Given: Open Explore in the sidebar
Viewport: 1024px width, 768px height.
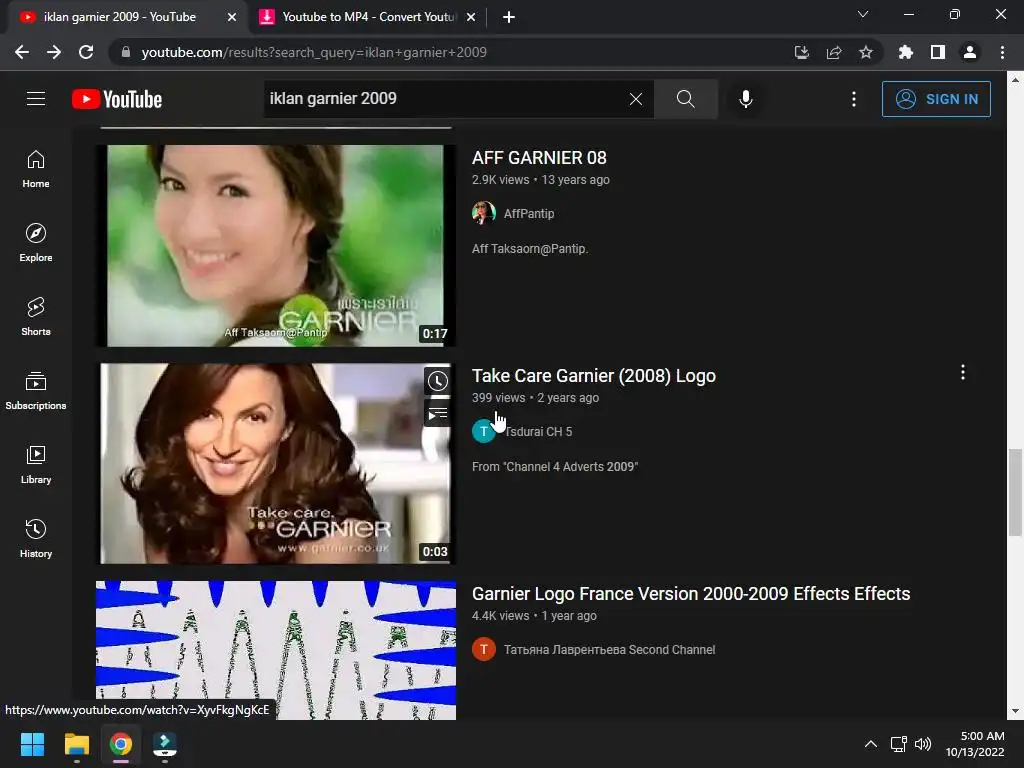Looking at the screenshot, I should pos(36,242).
